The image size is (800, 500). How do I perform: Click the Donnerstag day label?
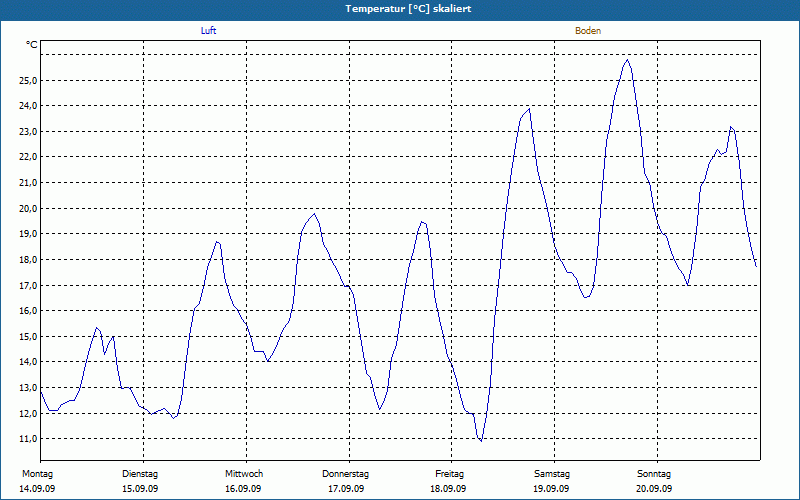click(345, 474)
